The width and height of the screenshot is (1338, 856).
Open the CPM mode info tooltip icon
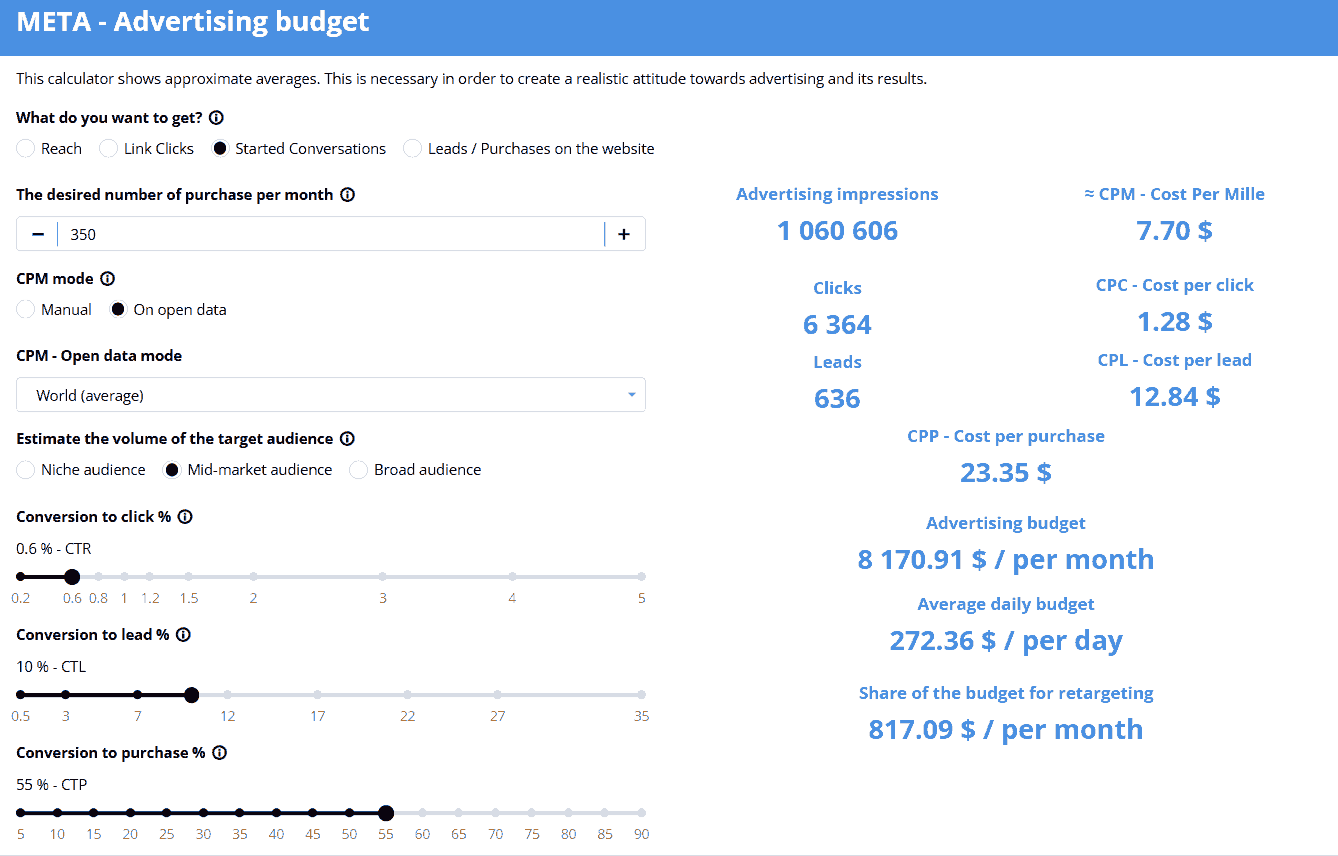click(108, 279)
